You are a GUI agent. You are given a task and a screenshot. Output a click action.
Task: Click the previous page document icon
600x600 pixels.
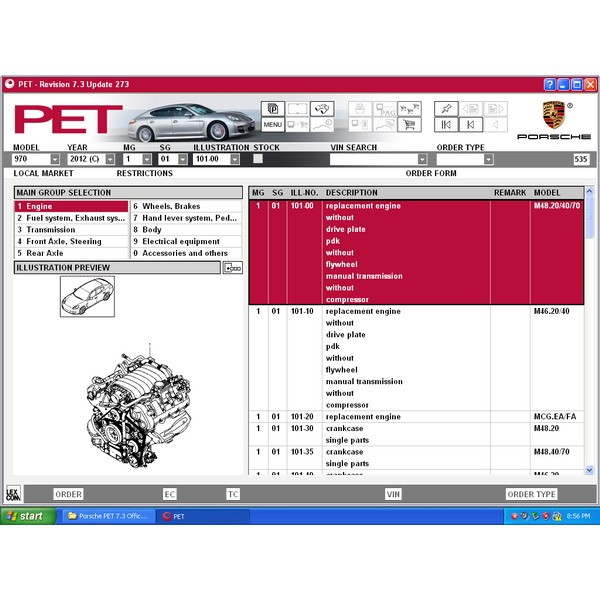[x=470, y=109]
